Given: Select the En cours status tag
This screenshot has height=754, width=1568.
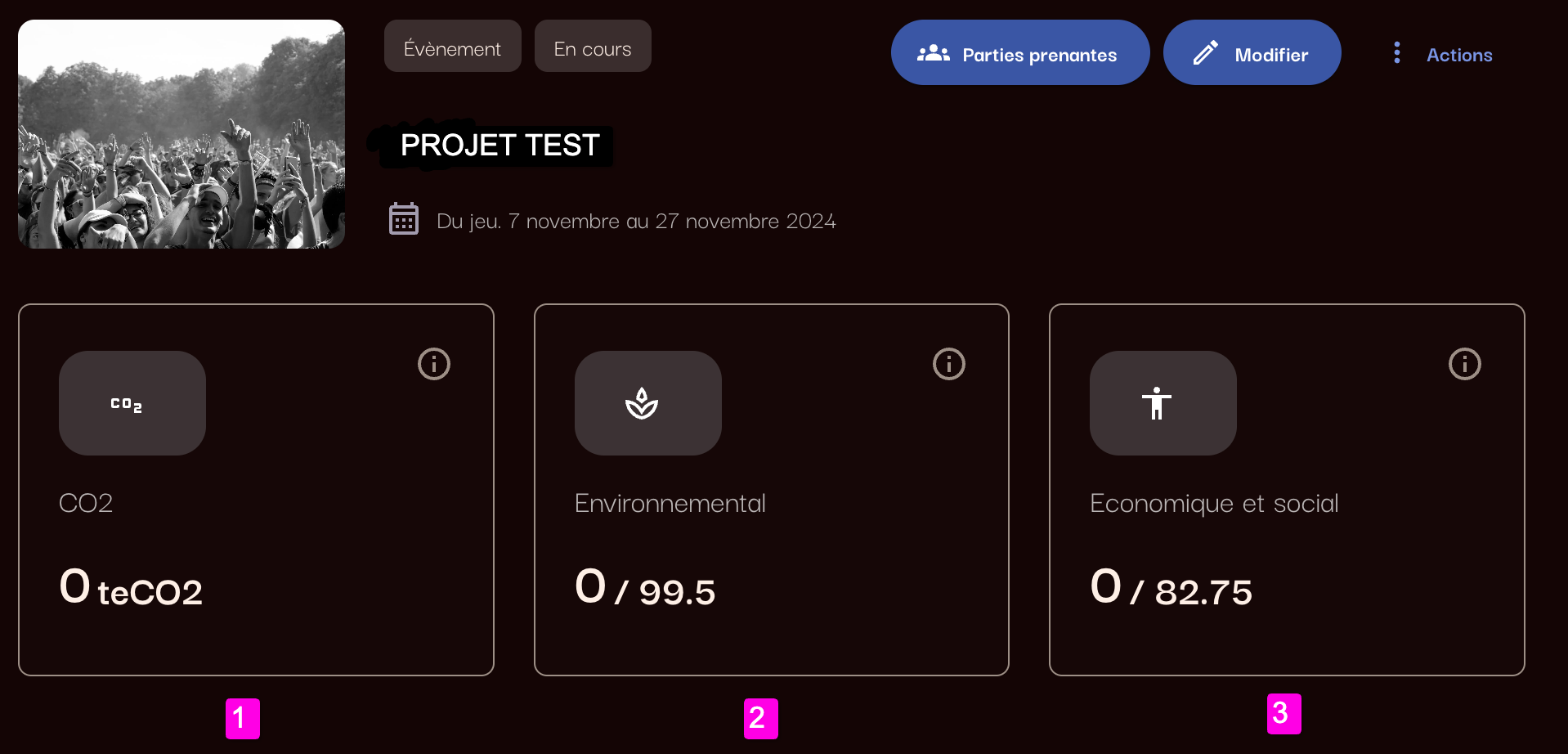Looking at the screenshot, I should click(x=593, y=47).
